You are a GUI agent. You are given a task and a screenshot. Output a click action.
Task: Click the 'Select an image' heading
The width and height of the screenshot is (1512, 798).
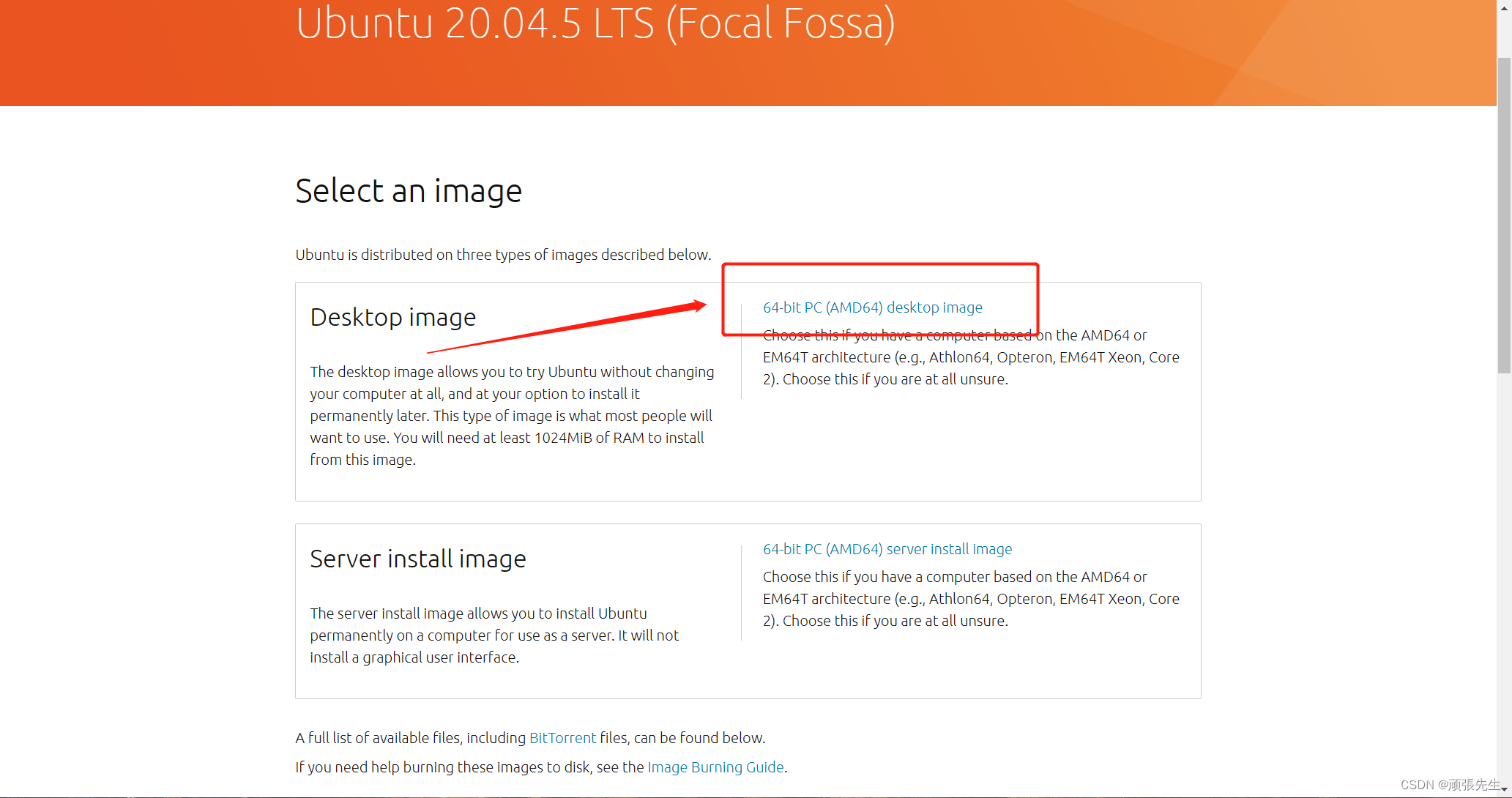coord(409,191)
